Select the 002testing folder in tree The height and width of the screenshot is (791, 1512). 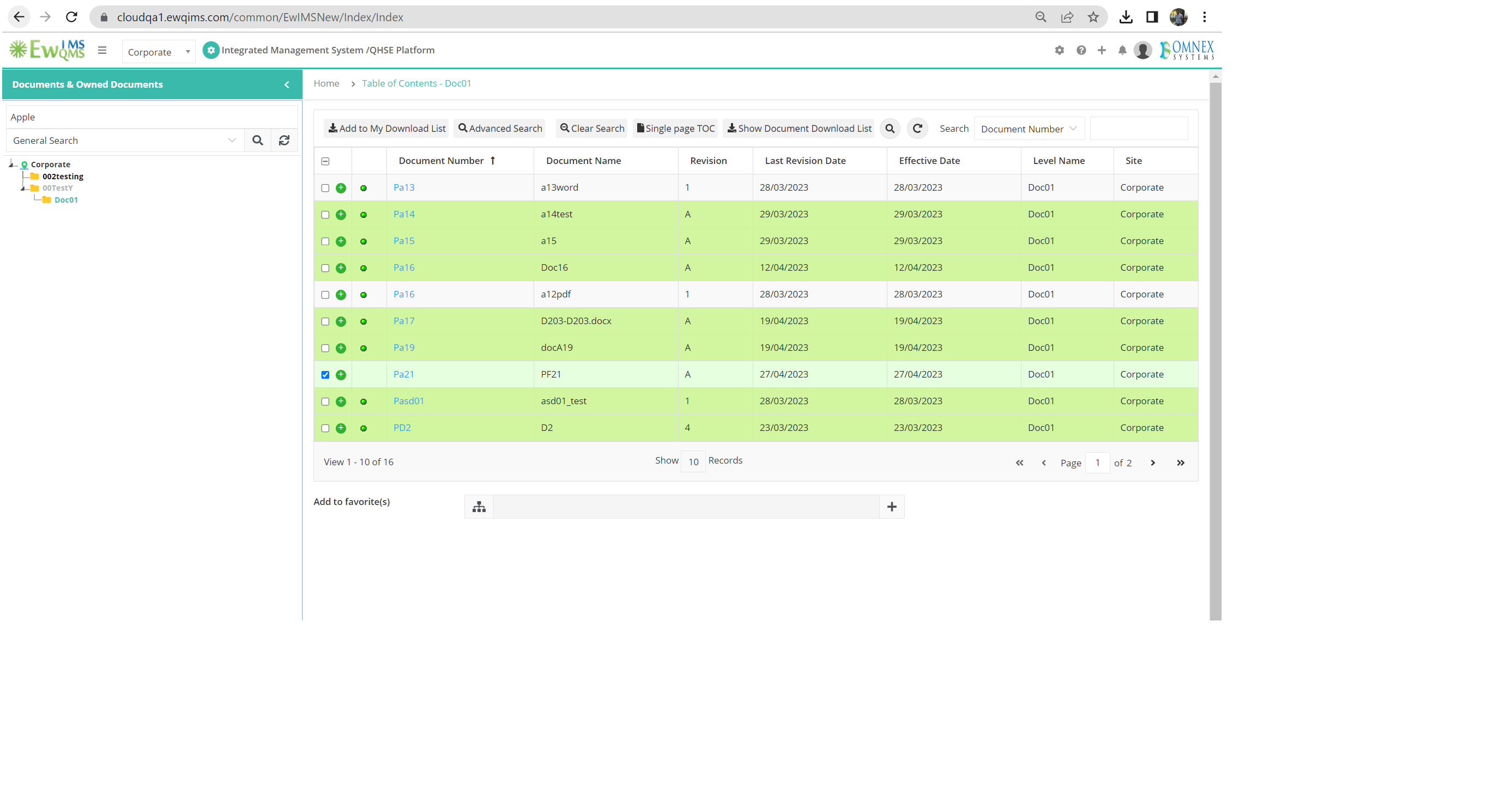coord(63,176)
